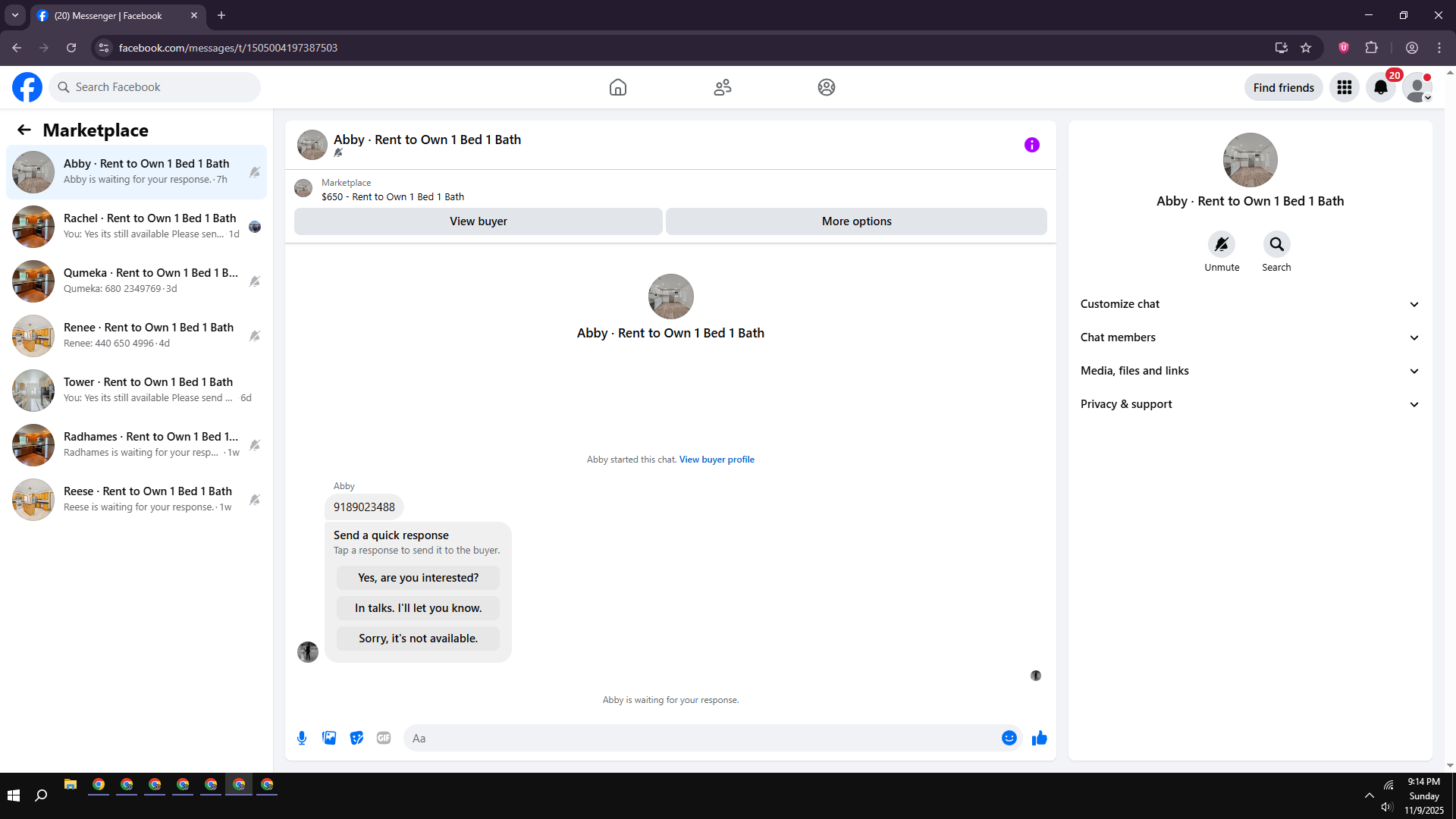Screen dimensions: 1456x819
Task: Click the More options button
Action: [x=856, y=221]
